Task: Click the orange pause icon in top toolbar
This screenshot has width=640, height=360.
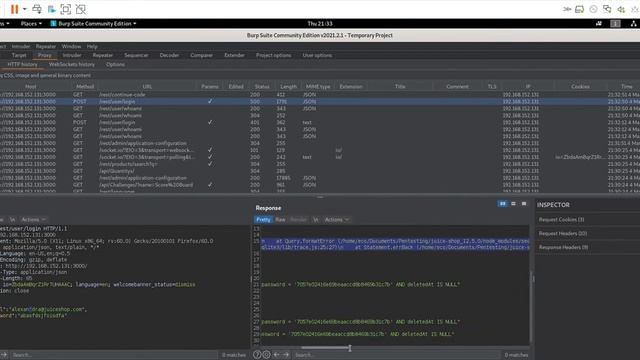Action: pos(14,9)
